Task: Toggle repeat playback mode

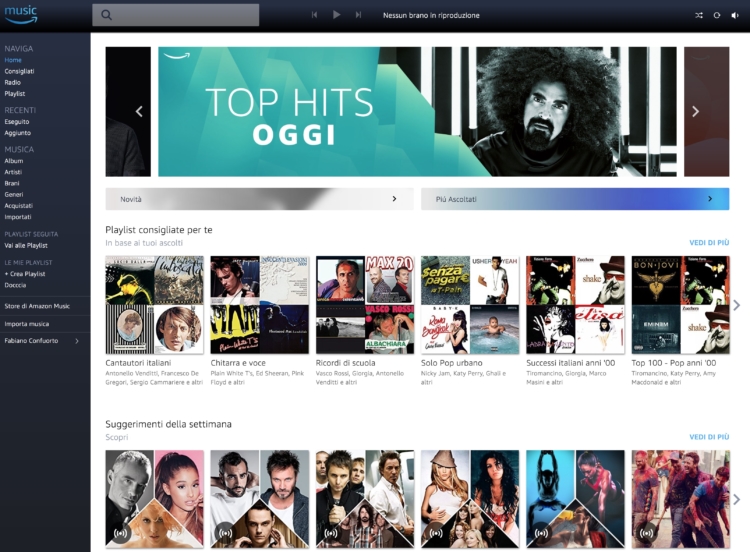Action: 717,15
